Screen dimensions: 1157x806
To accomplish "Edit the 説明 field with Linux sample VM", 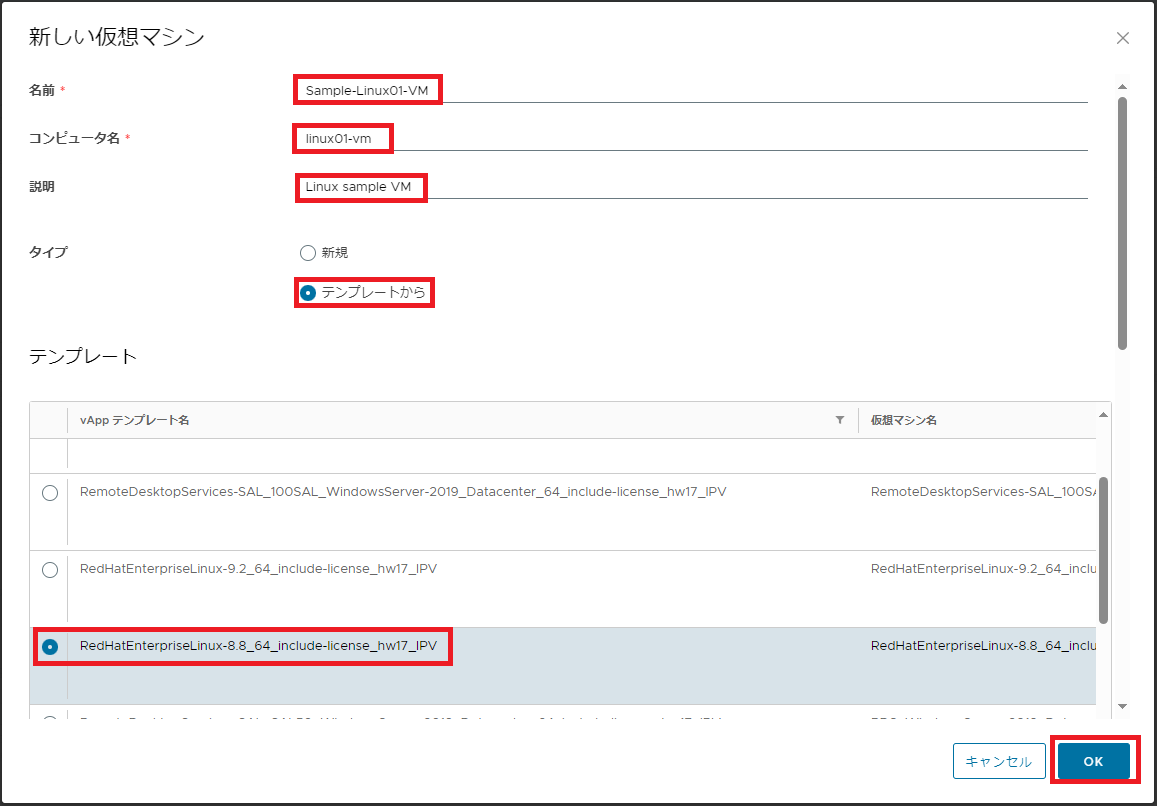I will (360, 187).
